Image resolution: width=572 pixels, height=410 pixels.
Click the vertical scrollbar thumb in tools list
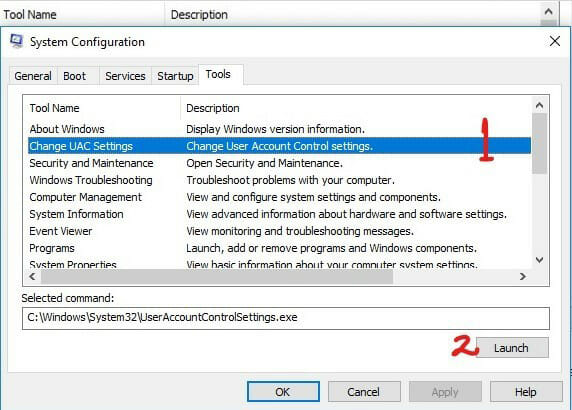pos(540,143)
